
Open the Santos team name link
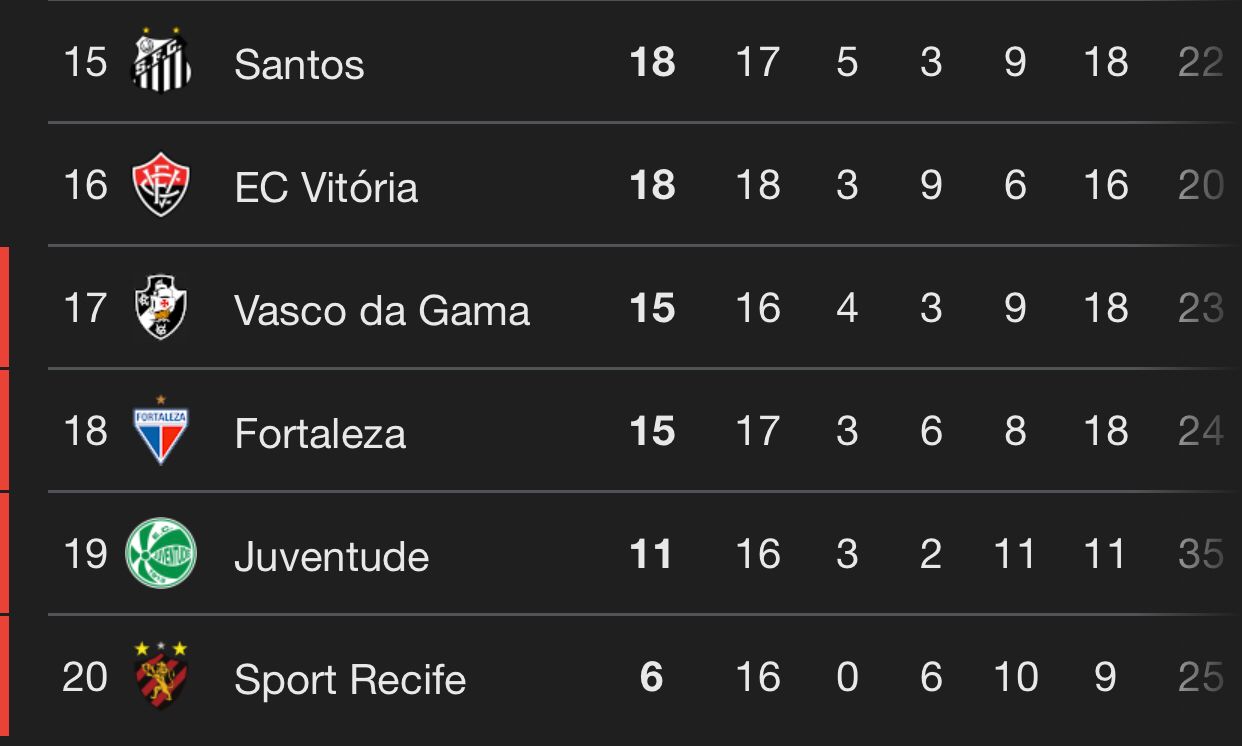(x=299, y=65)
